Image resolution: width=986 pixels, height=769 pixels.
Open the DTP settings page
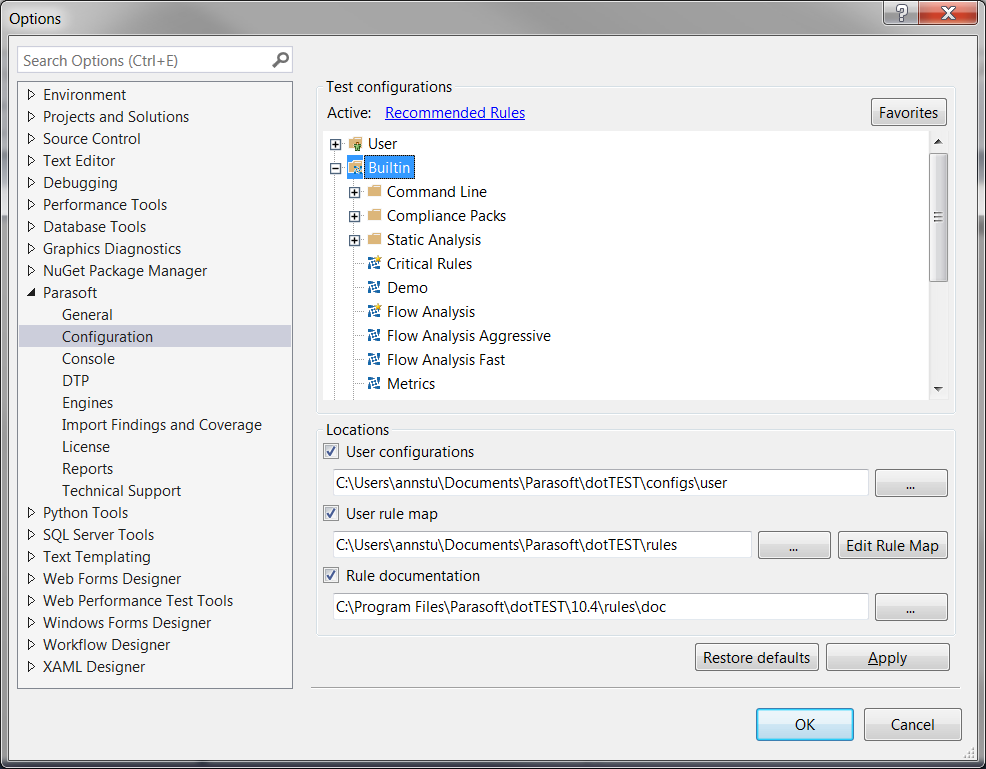(x=75, y=380)
